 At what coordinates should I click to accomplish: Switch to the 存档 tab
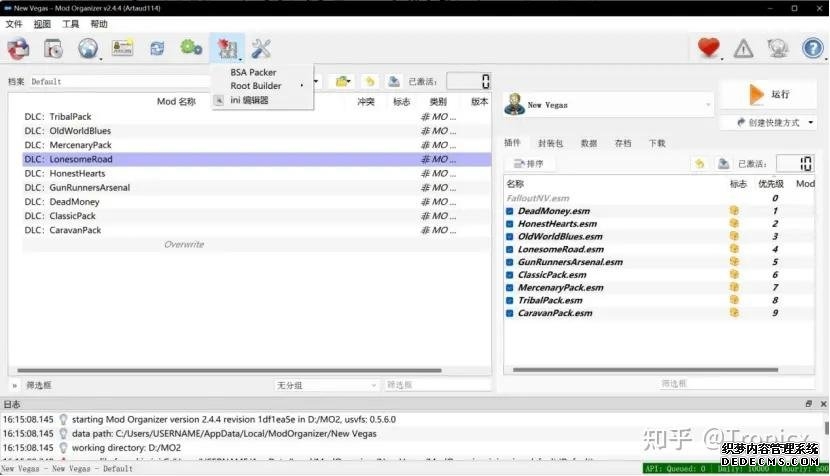click(622, 143)
